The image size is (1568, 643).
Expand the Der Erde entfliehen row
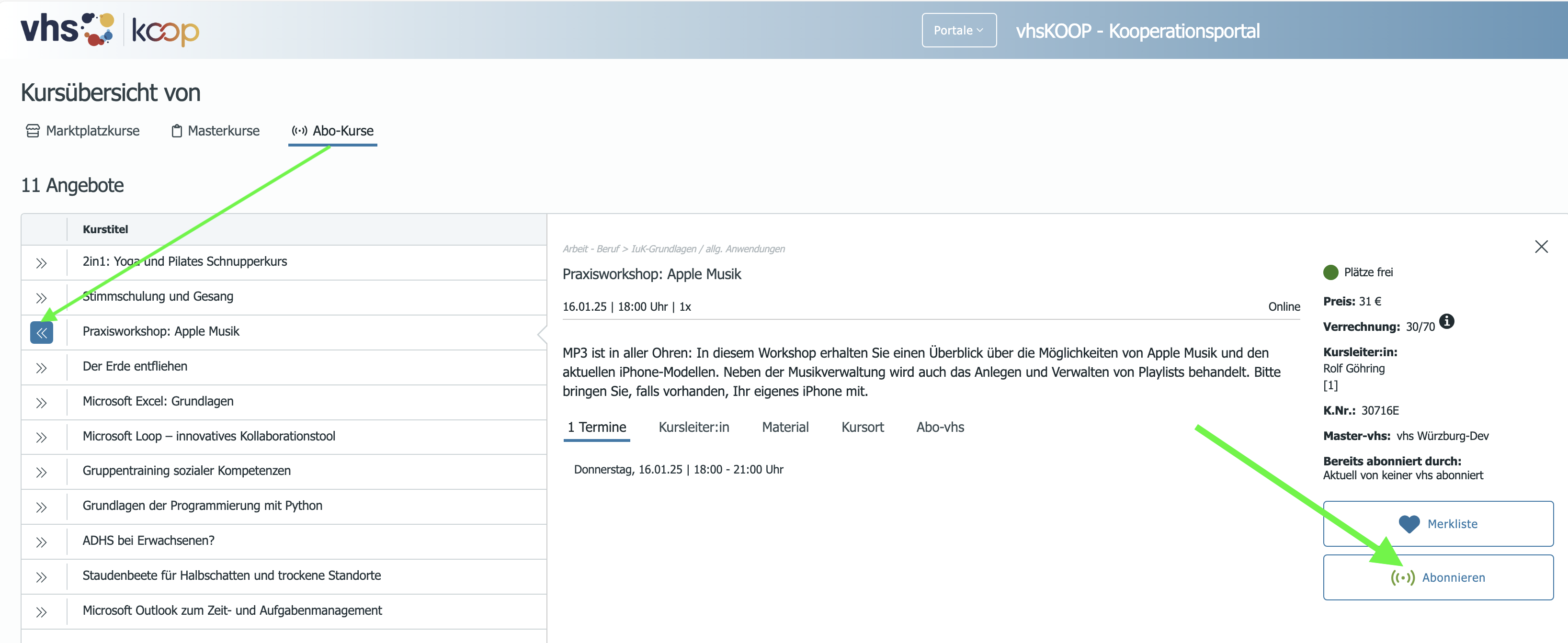pyautogui.click(x=41, y=367)
